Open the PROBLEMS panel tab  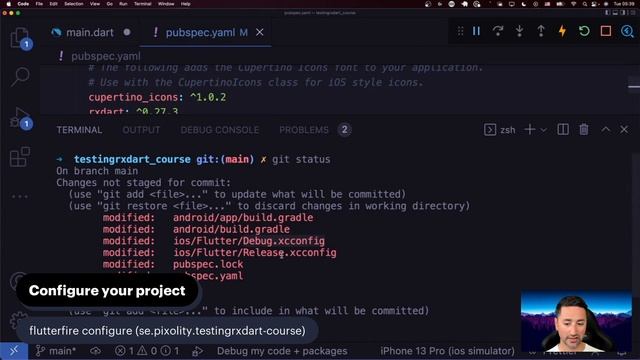pyautogui.click(x=304, y=130)
